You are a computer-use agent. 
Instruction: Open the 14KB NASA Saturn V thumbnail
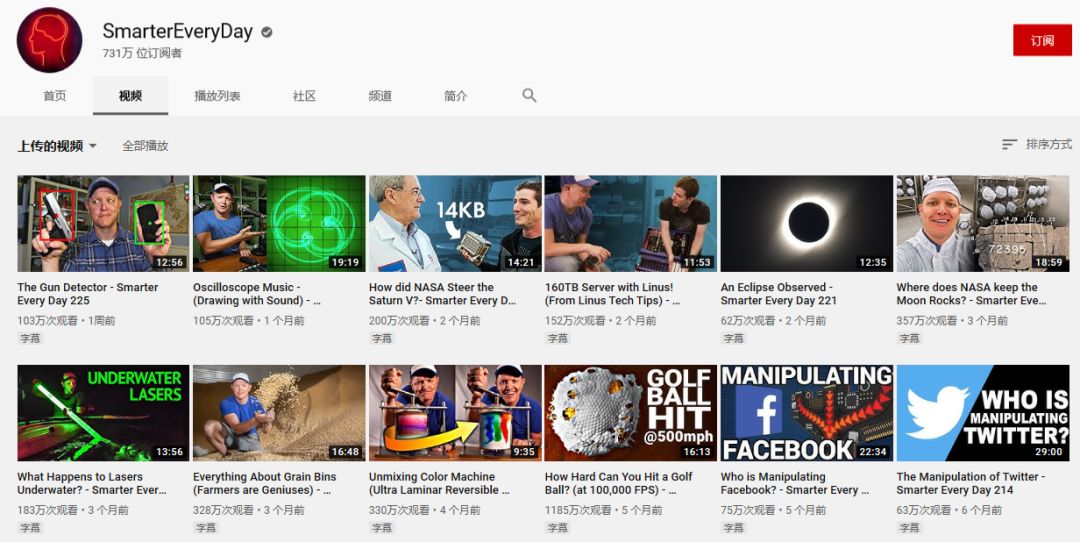point(455,223)
